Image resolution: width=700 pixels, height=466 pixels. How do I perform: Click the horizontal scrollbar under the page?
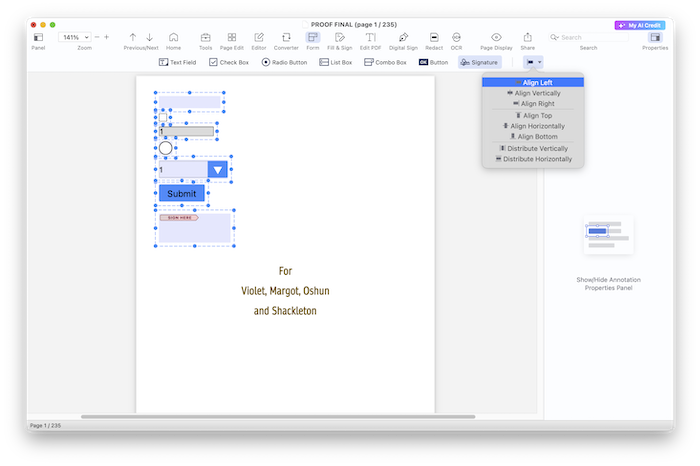[x=278, y=416]
